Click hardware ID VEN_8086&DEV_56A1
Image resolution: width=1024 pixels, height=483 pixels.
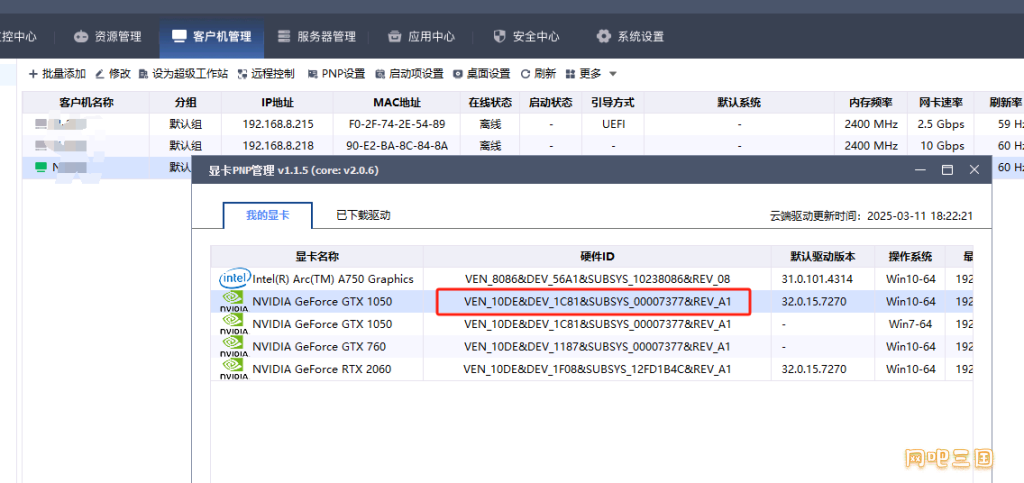pyautogui.click(x=598, y=279)
